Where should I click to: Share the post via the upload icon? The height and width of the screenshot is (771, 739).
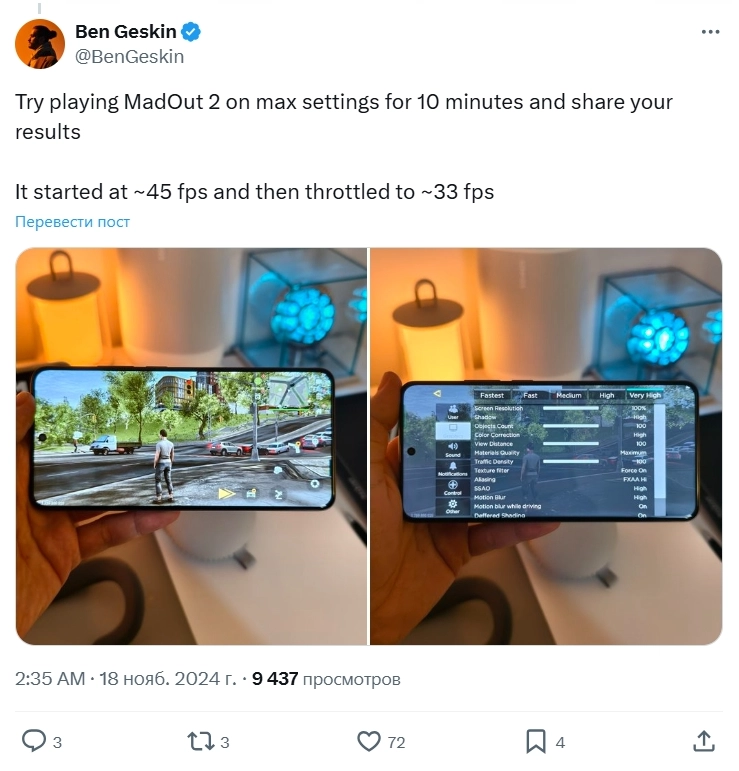tap(704, 741)
